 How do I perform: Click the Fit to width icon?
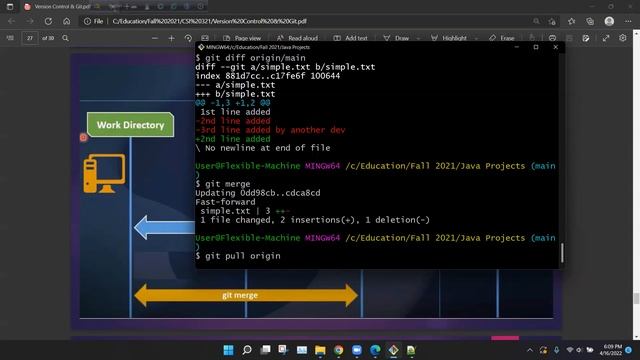205,38
